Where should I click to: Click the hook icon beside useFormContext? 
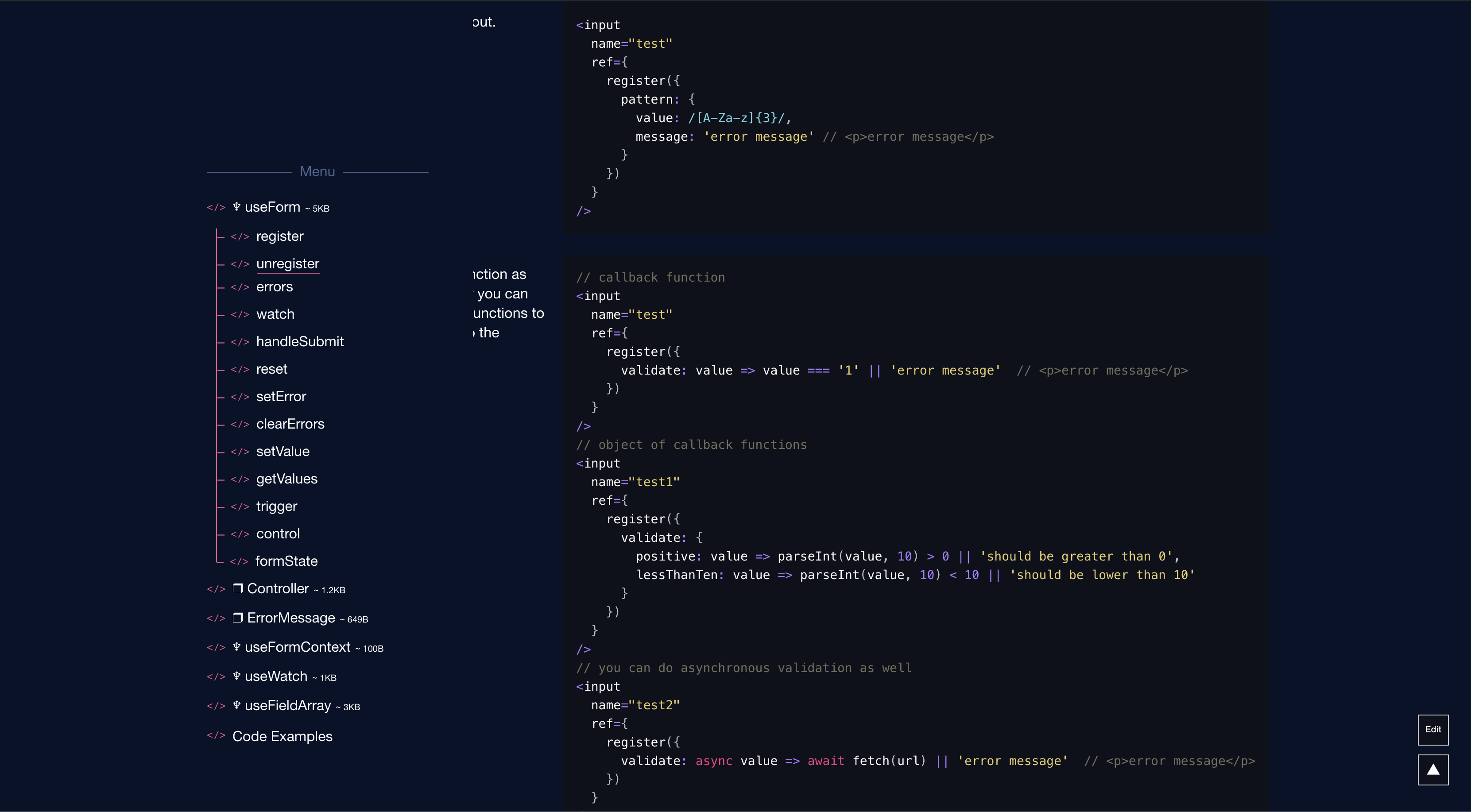tap(236, 647)
